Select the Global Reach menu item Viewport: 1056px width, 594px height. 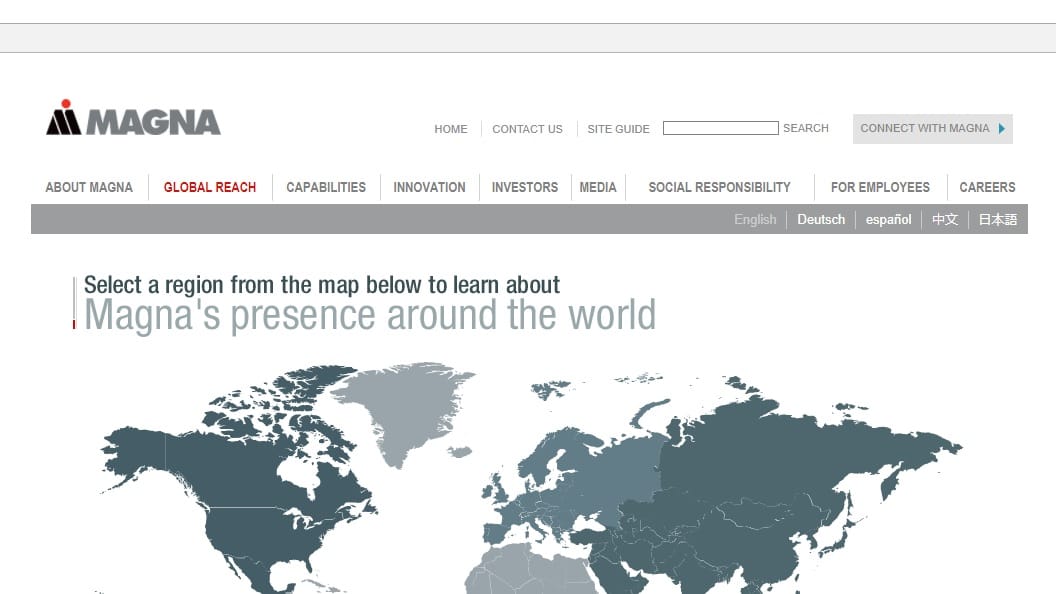209,187
